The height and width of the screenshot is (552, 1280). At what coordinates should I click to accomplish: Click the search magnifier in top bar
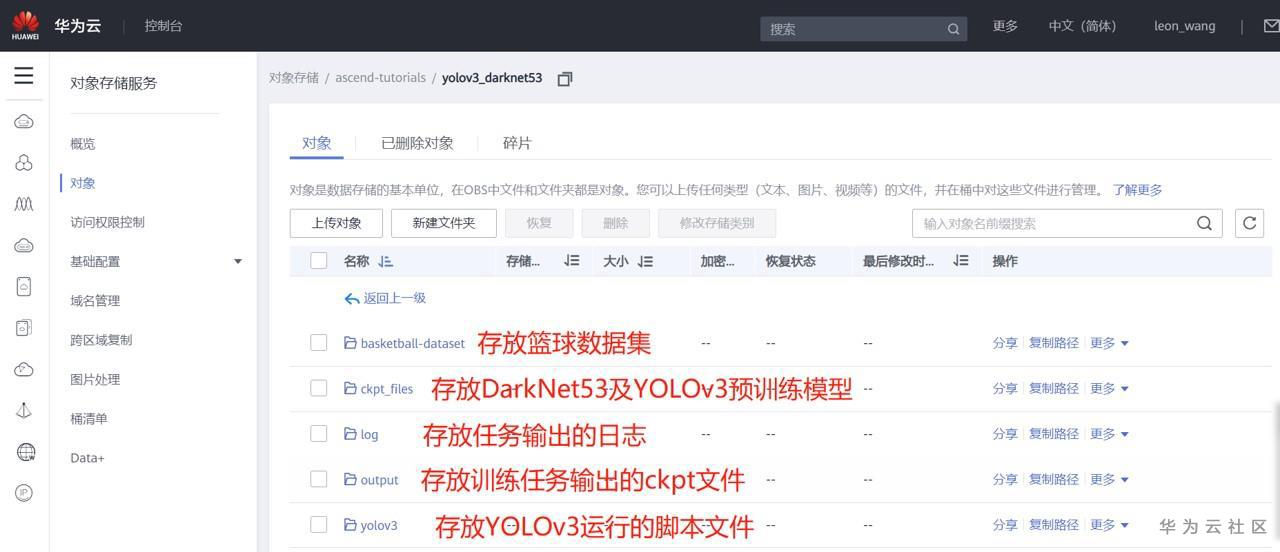point(953,29)
